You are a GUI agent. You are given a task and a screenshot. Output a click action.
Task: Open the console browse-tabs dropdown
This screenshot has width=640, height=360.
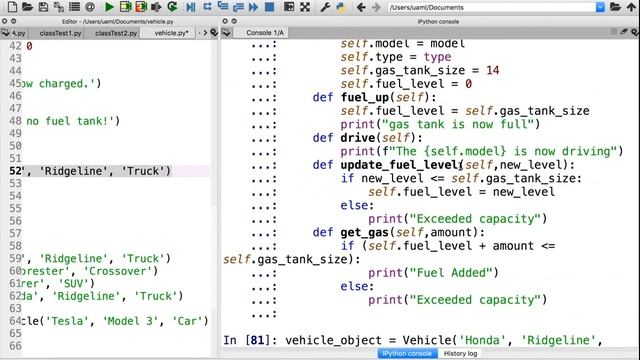(227, 33)
